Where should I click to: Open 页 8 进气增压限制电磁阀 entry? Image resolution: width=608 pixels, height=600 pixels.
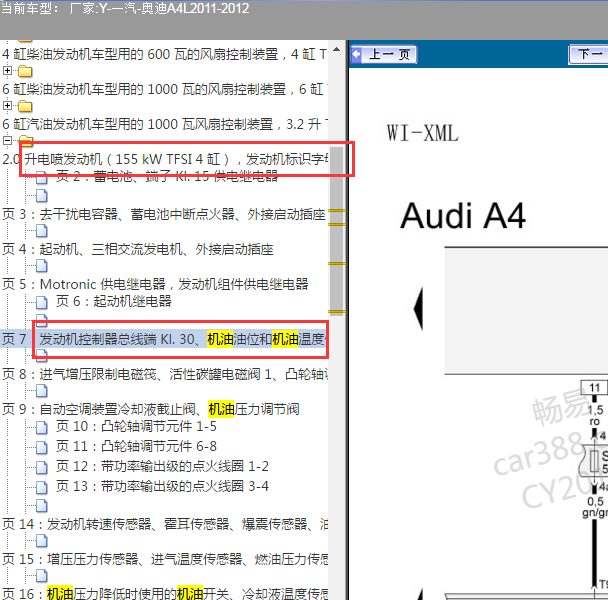[x=165, y=374]
